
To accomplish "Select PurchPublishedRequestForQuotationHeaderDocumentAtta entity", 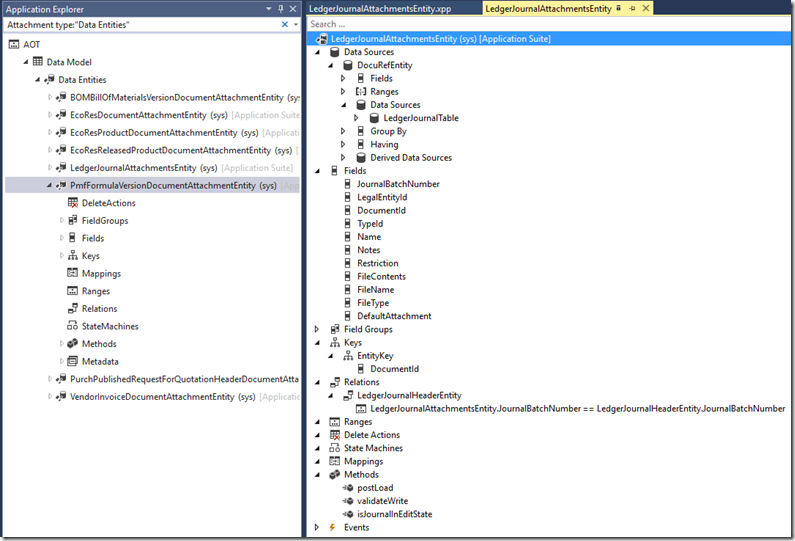I will [x=184, y=379].
